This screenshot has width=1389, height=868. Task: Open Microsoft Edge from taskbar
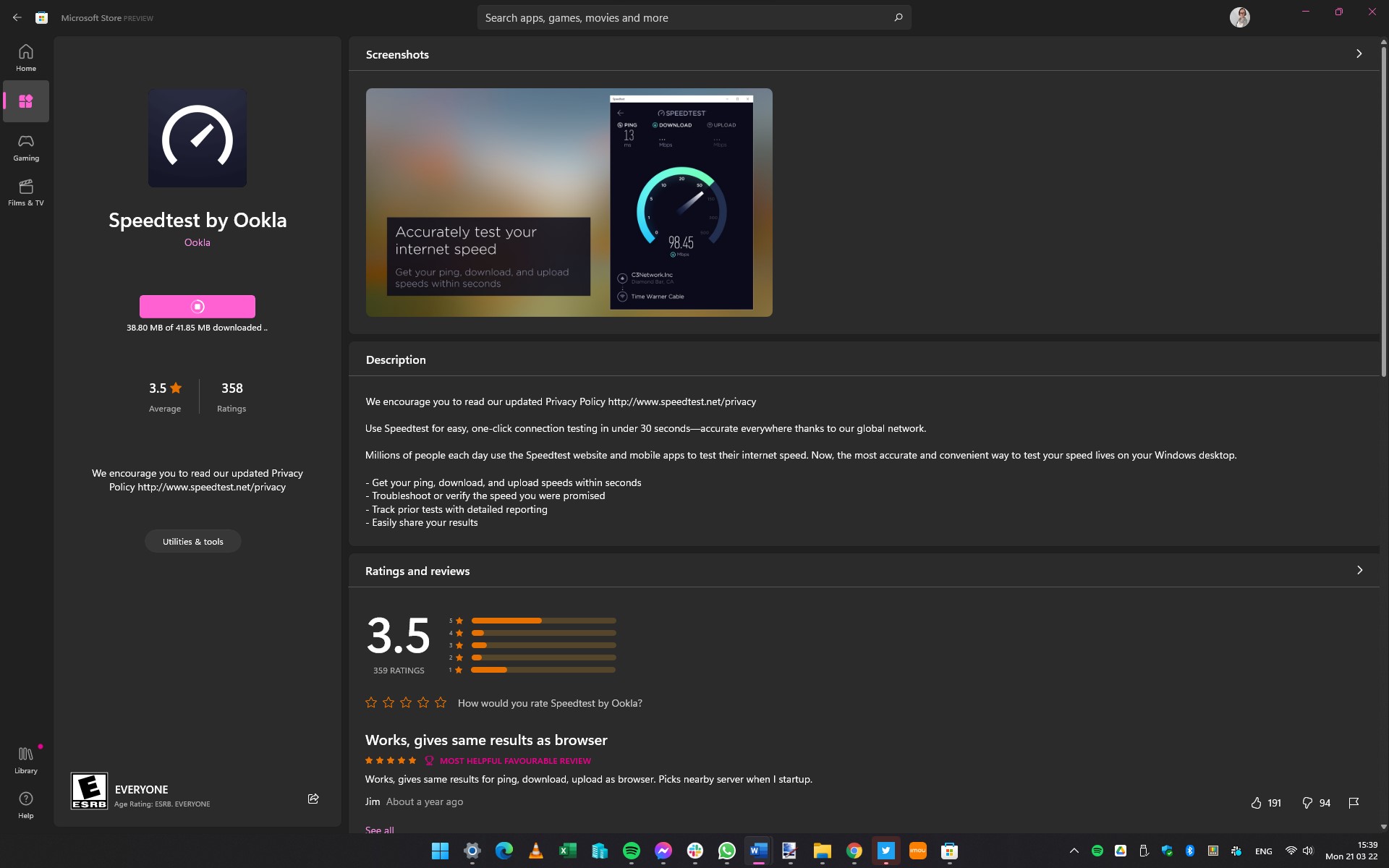(x=504, y=851)
